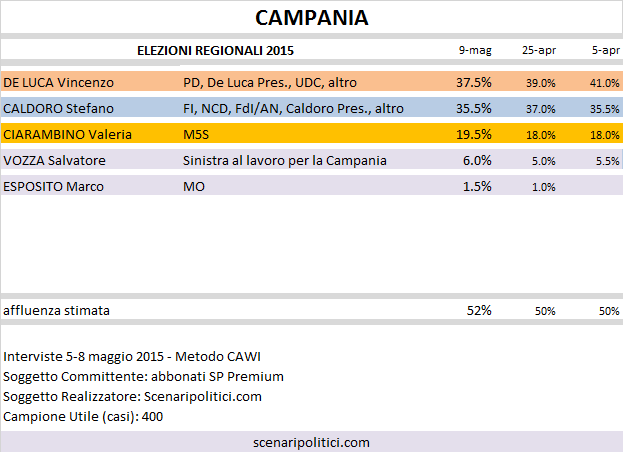The width and height of the screenshot is (623, 452).
Task: Click the M5S party label
Action: point(196,135)
